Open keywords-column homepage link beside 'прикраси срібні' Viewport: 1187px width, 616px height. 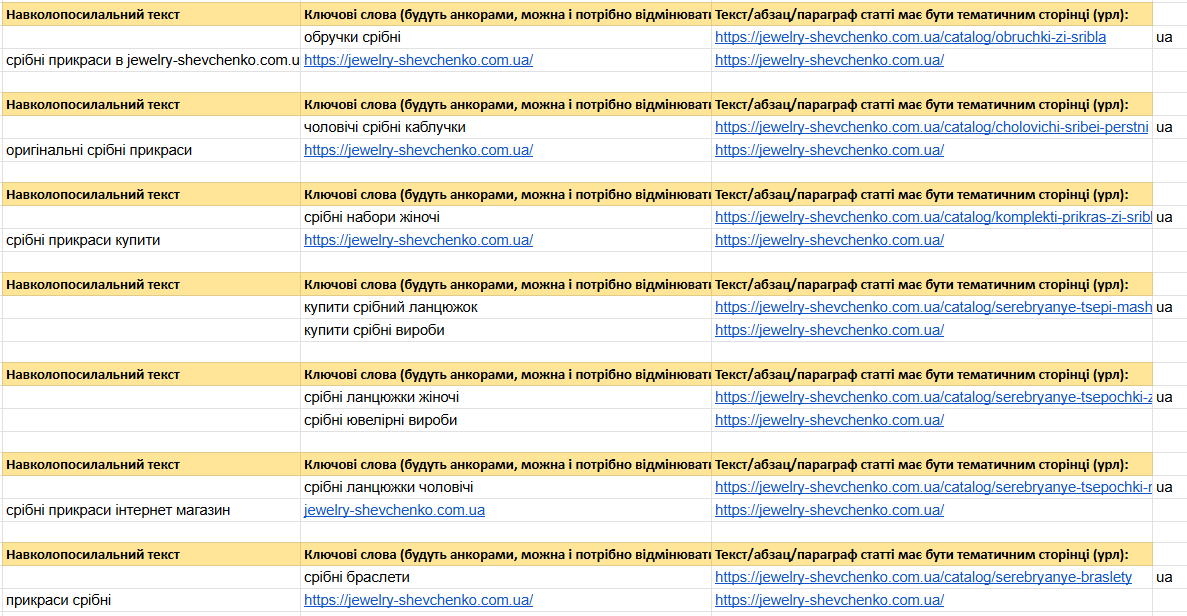[418, 600]
